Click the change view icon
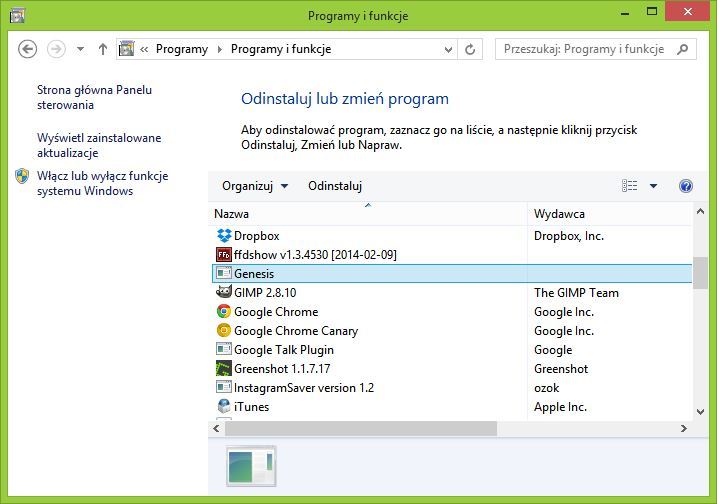The image size is (717, 504). pyautogui.click(x=630, y=186)
